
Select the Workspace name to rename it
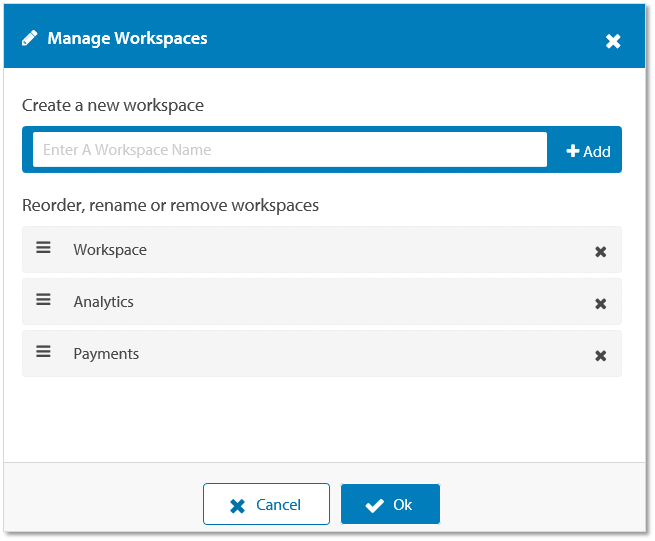pyautogui.click(x=110, y=250)
